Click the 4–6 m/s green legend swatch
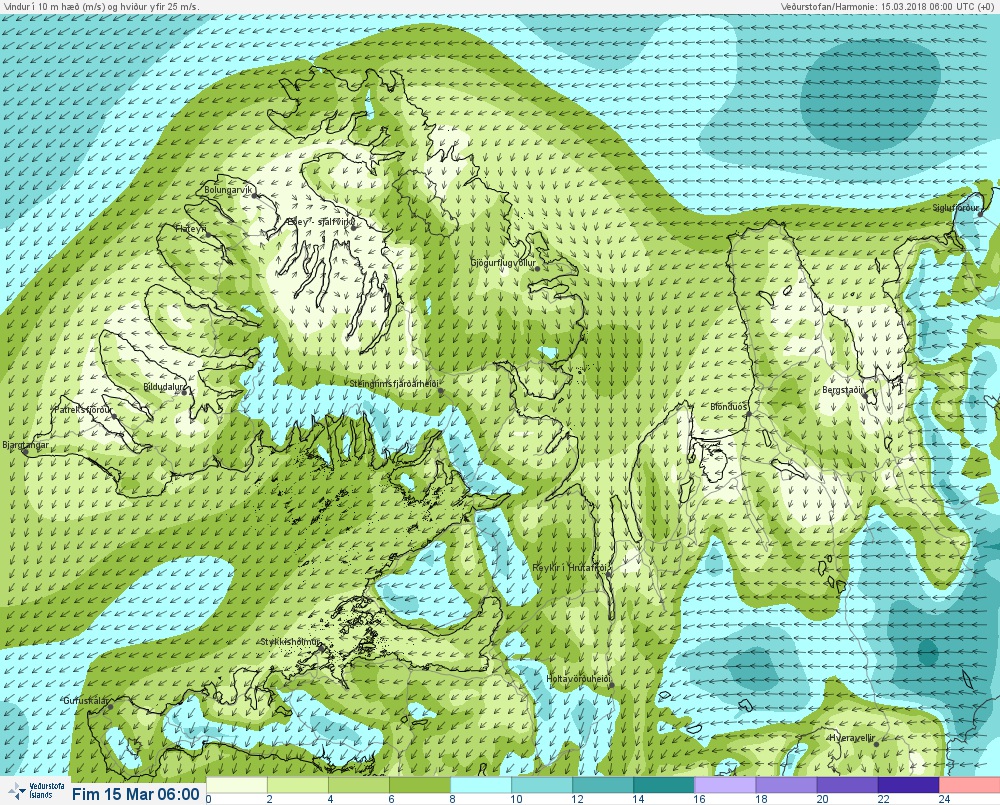This screenshot has height=805, width=1000. click(359, 785)
